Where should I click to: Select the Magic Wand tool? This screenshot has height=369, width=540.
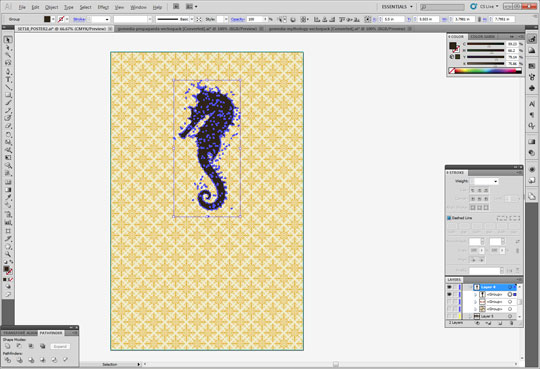click(8, 55)
